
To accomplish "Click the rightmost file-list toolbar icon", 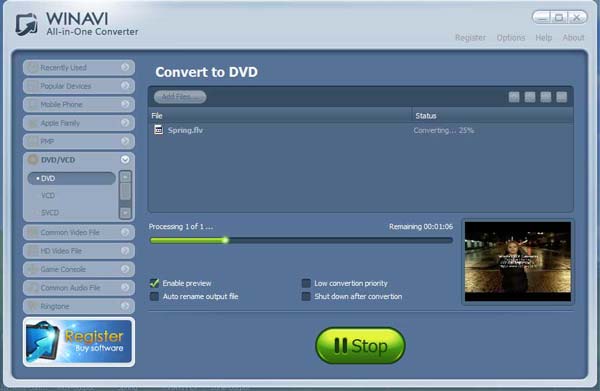I will (x=561, y=97).
